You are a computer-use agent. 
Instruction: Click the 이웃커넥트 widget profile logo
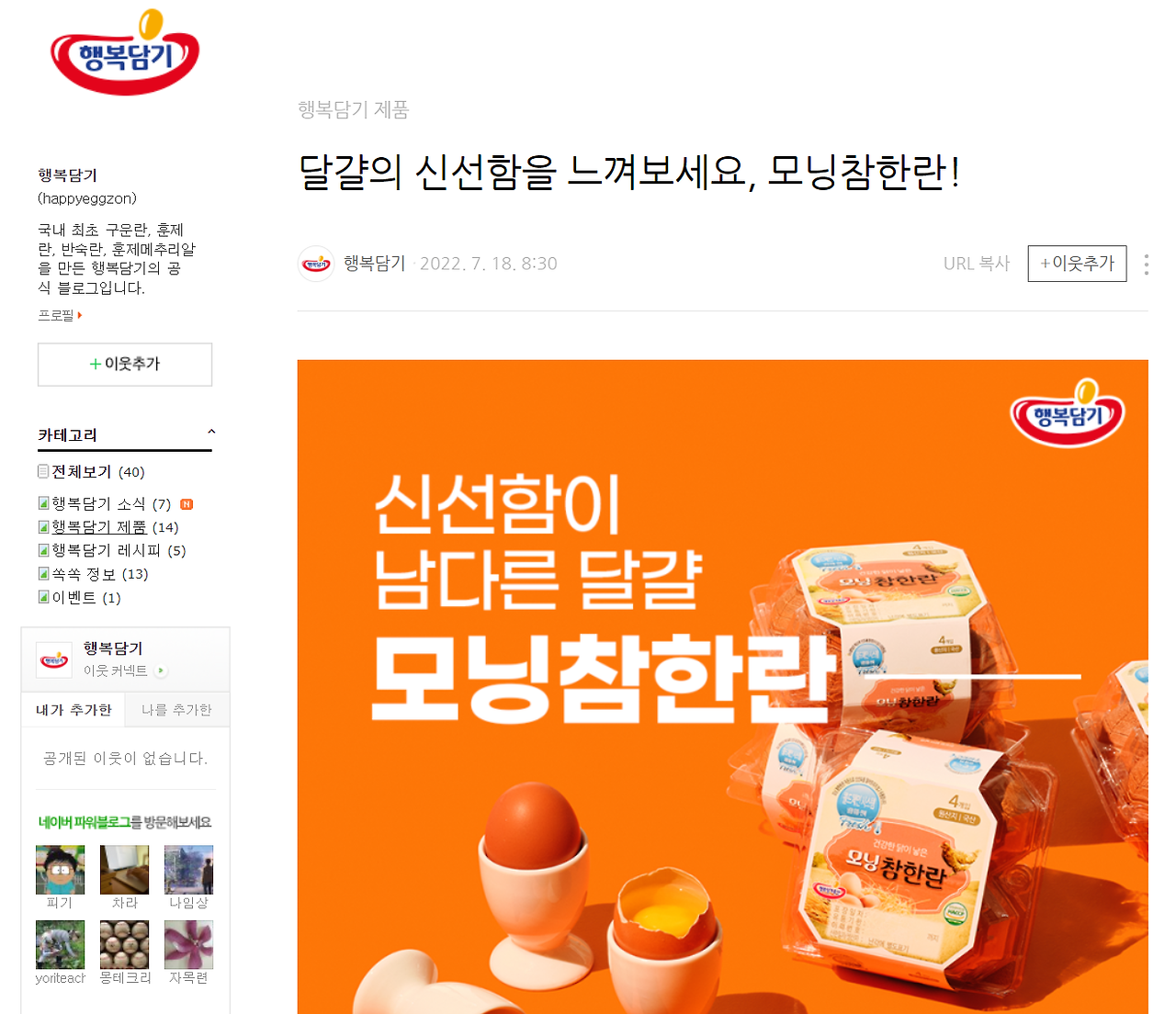54,659
